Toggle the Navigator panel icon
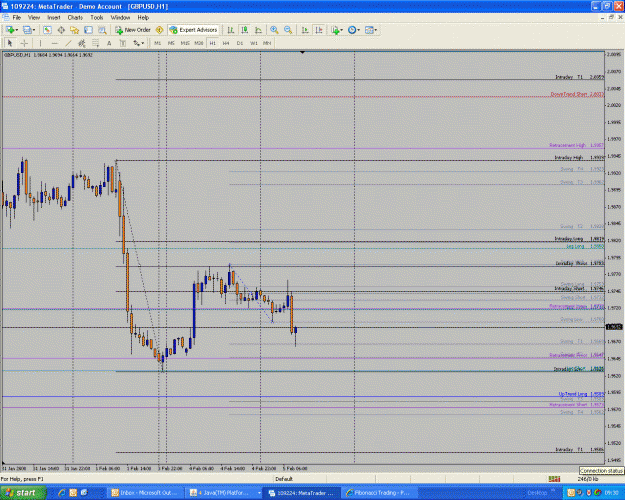625x500 pixels. (x=75, y=30)
